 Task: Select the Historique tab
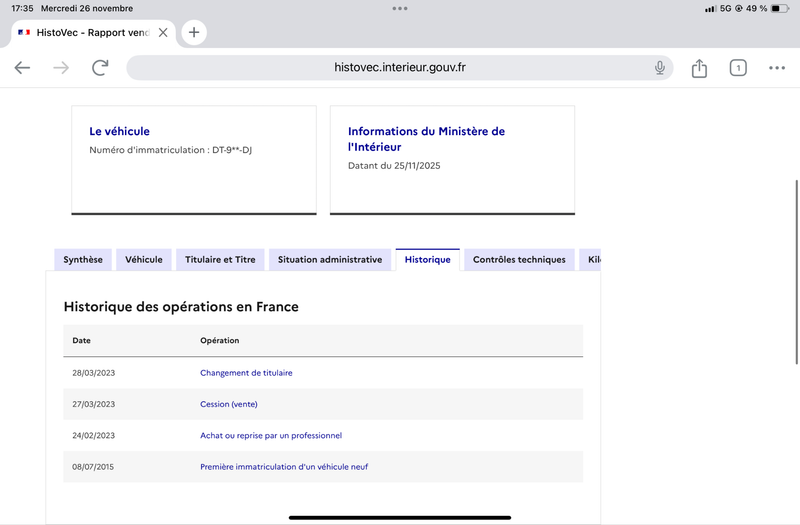coord(427,260)
